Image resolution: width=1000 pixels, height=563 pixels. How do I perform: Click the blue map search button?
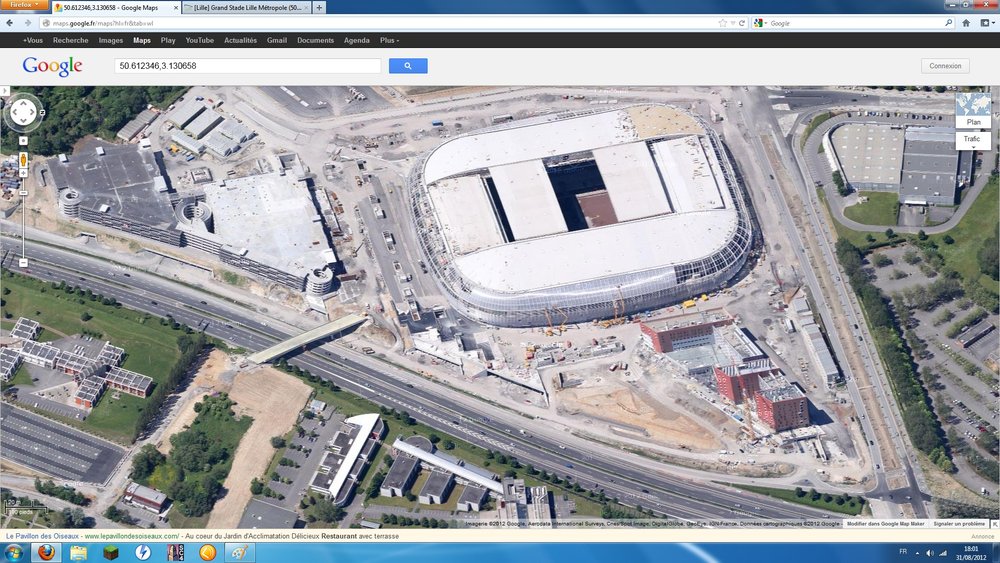coord(408,66)
